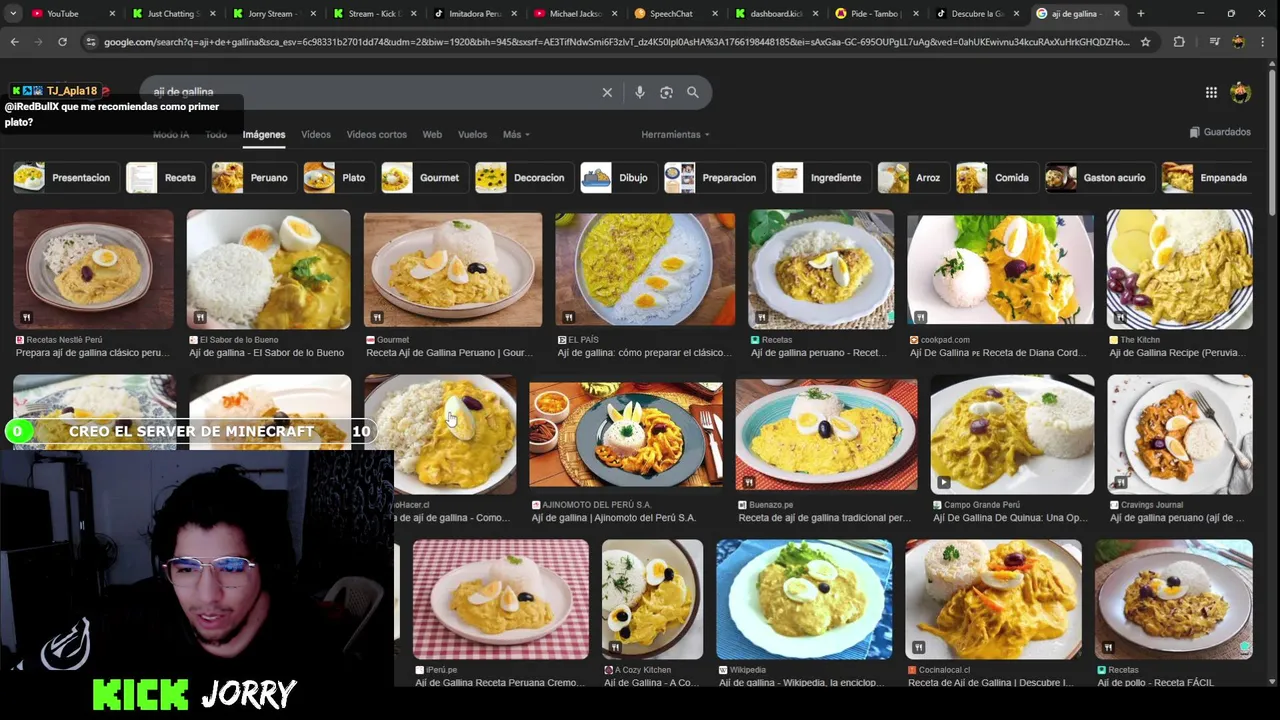The height and width of the screenshot is (720, 1280).
Task: Open the Cravings Journal image thumbnail
Action: [1179, 435]
